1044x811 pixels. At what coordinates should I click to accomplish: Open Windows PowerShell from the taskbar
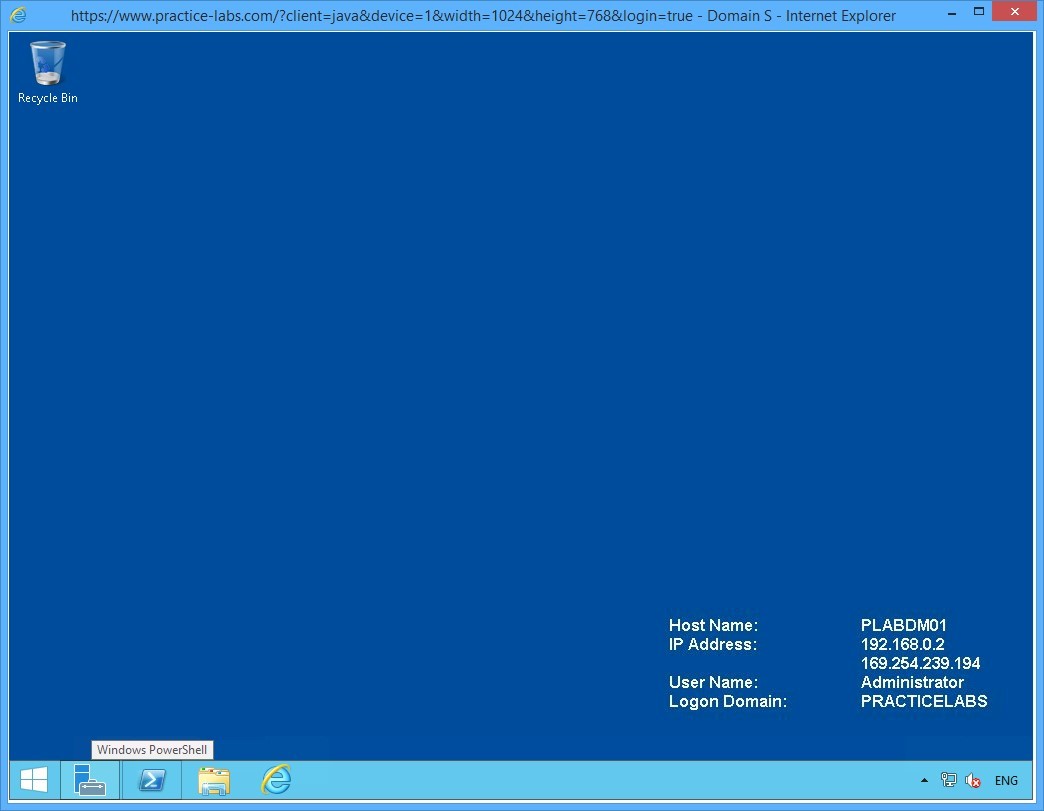point(152,779)
